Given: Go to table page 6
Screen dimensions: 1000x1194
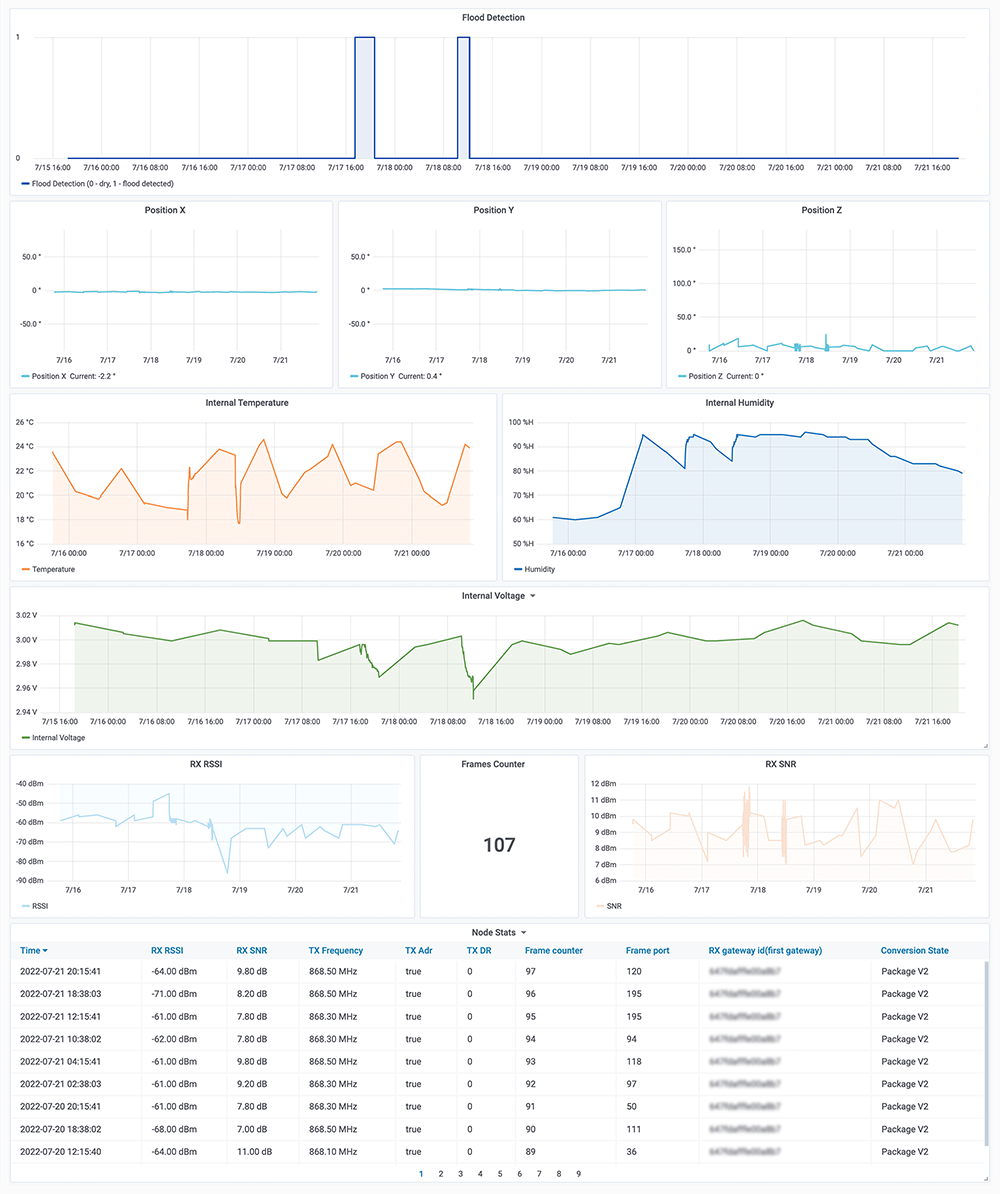Looking at the screenshot, I should click(519, 1174).
